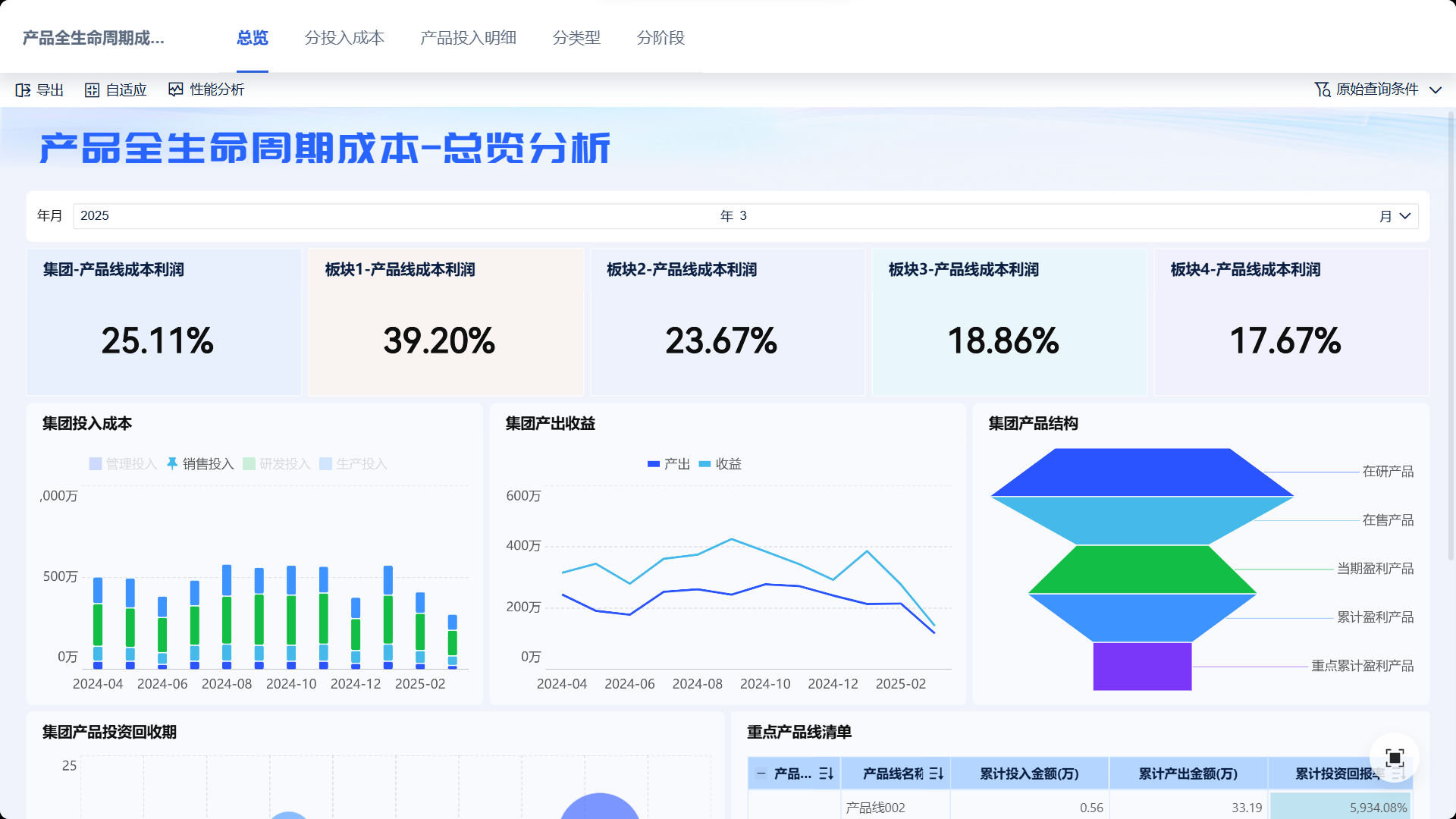Click the 原始查询条件 filter icon
Viewport: 1456px width, 819px height.
coord(1322,89)
